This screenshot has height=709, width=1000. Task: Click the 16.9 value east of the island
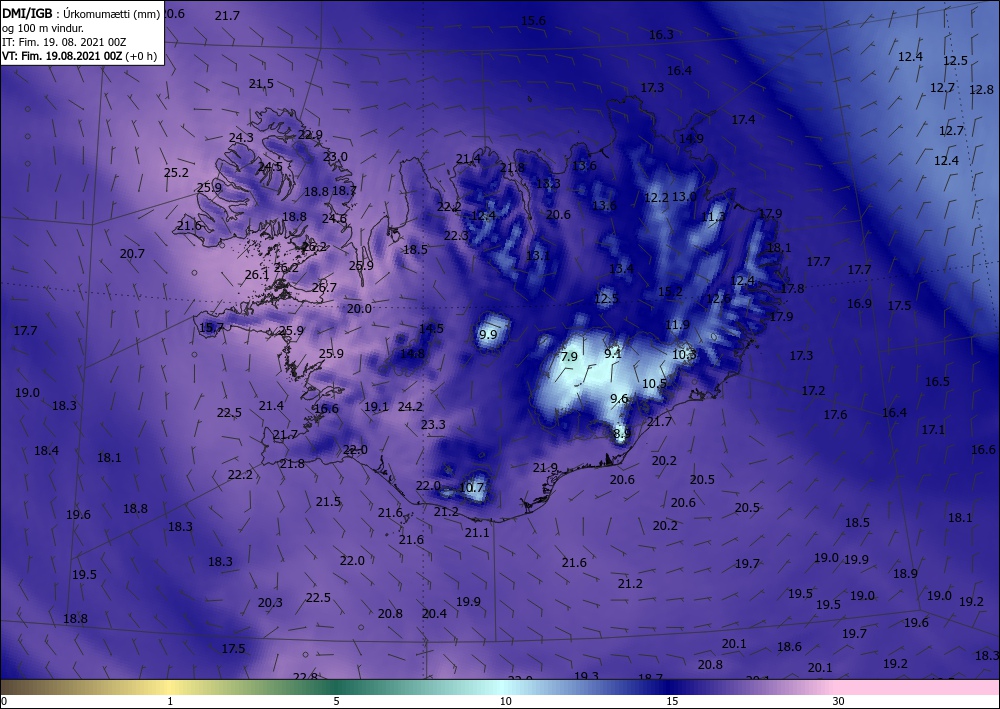point(859,303)
